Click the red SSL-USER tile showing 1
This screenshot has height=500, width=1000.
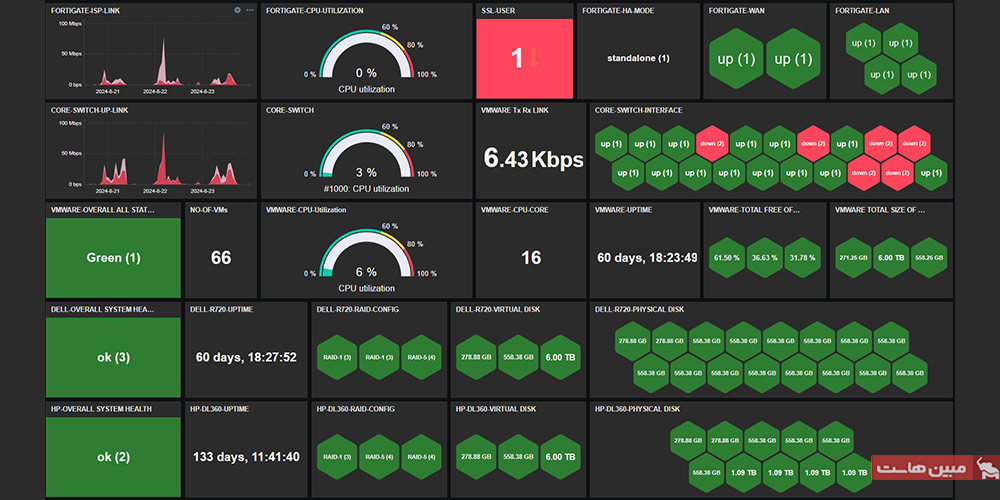[x=524, y=58]
